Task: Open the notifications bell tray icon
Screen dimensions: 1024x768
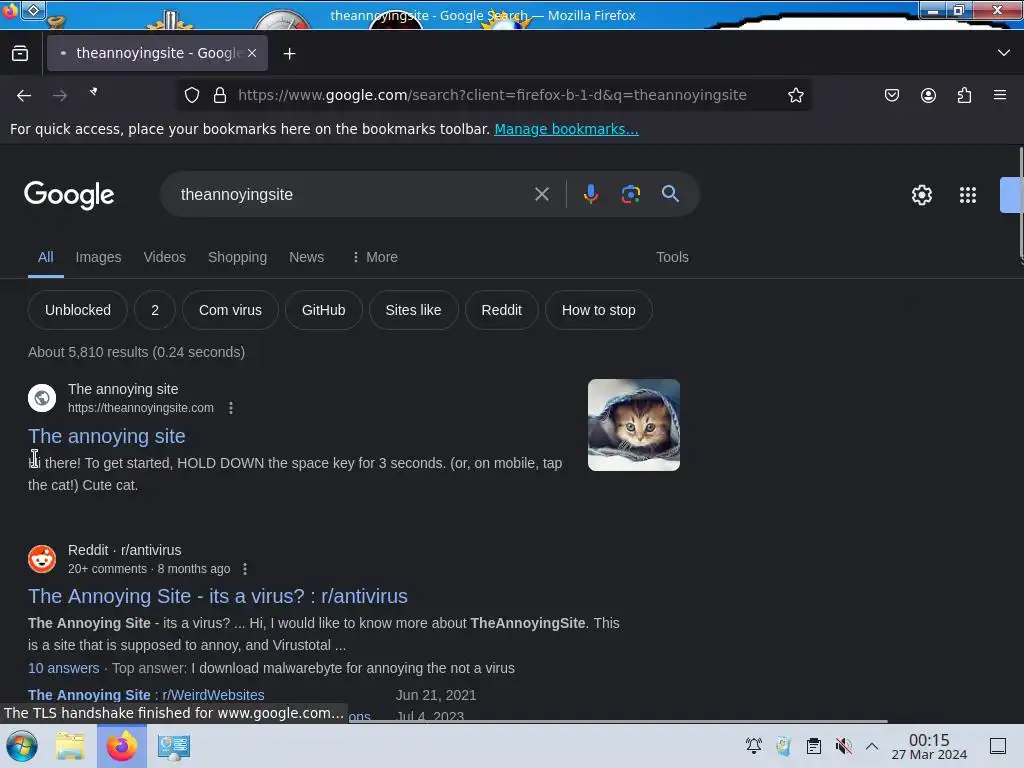Action: pyautogui.click(x=754, y=746)
